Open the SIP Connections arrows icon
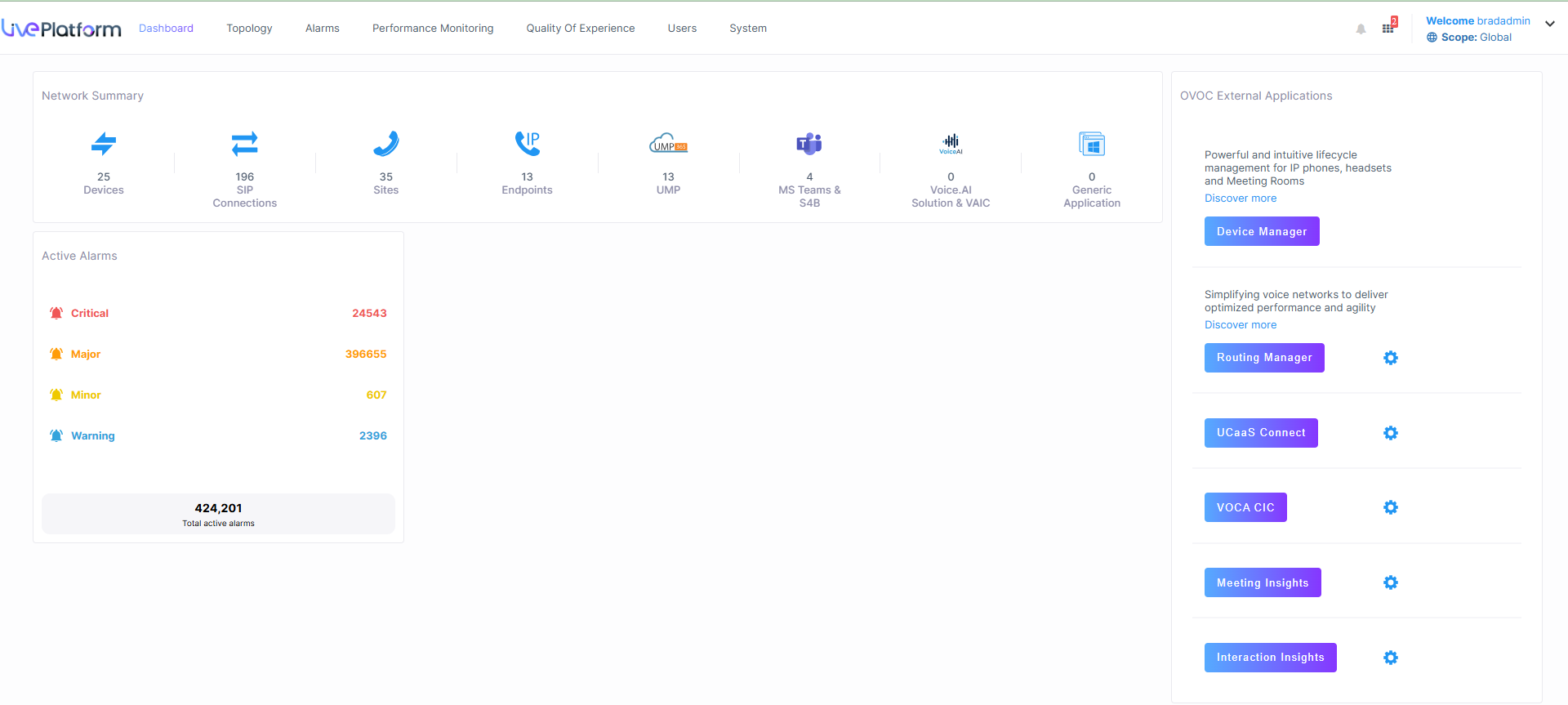The width and height of the screenshot is (1568, 705). [x=244, y=144]
